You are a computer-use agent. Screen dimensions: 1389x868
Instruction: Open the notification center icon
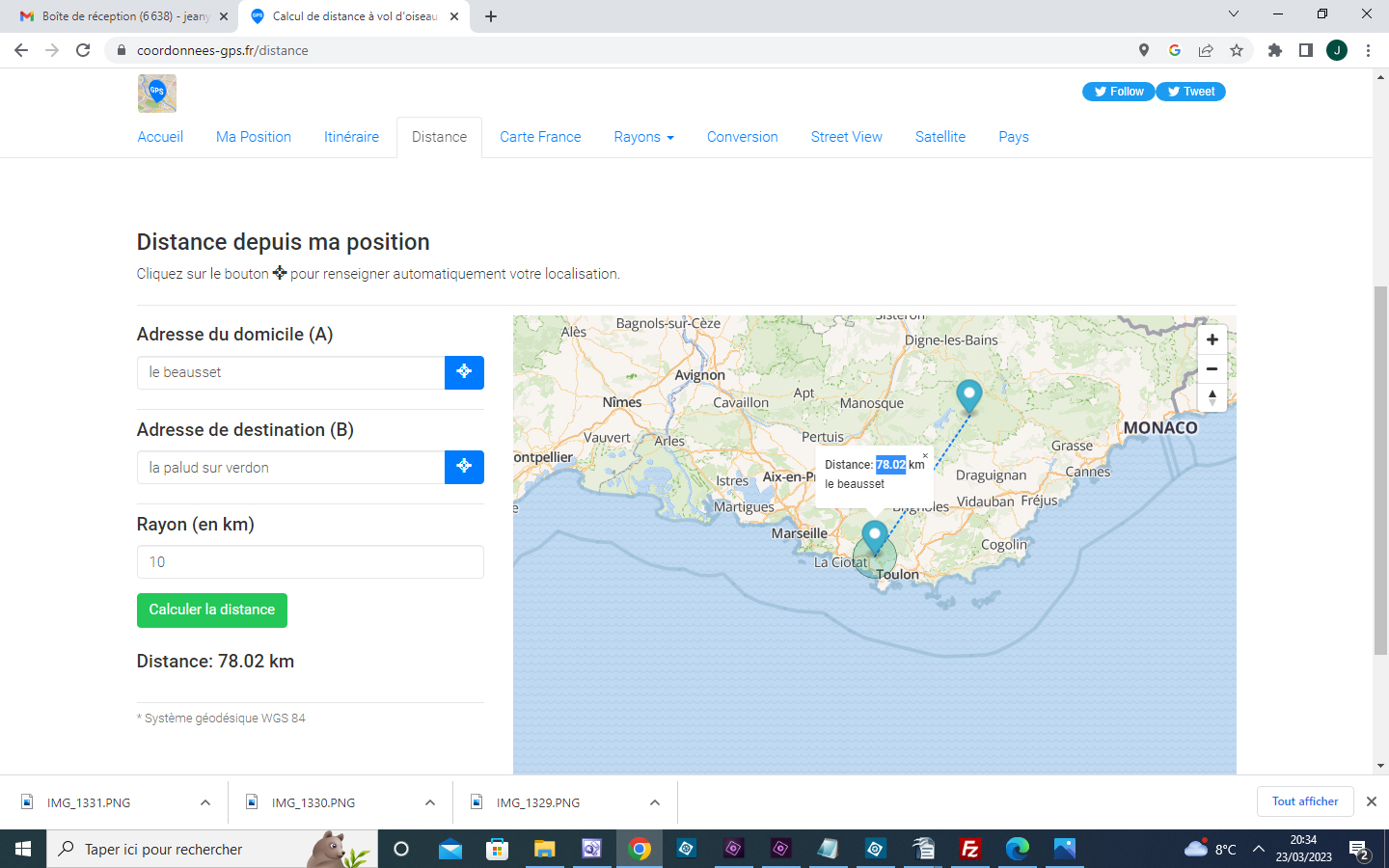click(x=1360, y=850)
